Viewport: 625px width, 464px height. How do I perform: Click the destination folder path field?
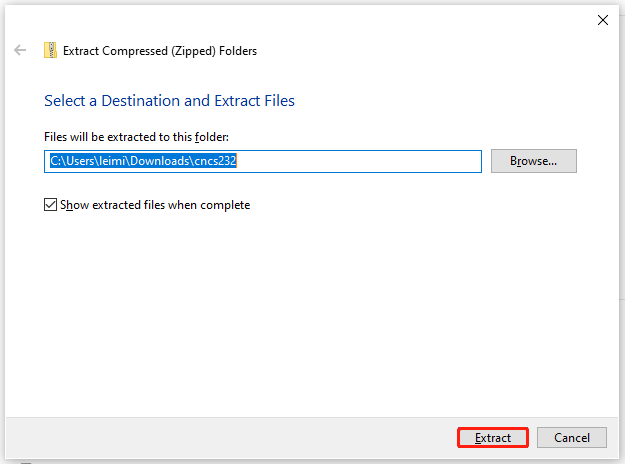(263, 161)
